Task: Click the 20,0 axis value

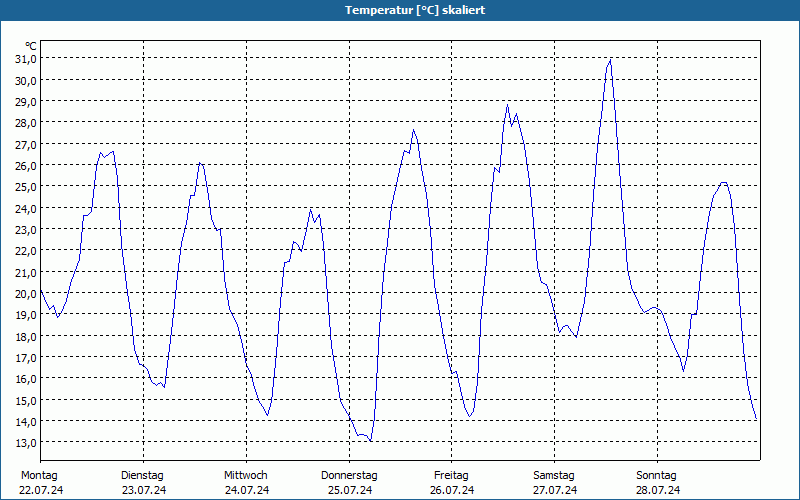Action: [x=26, y=293]
